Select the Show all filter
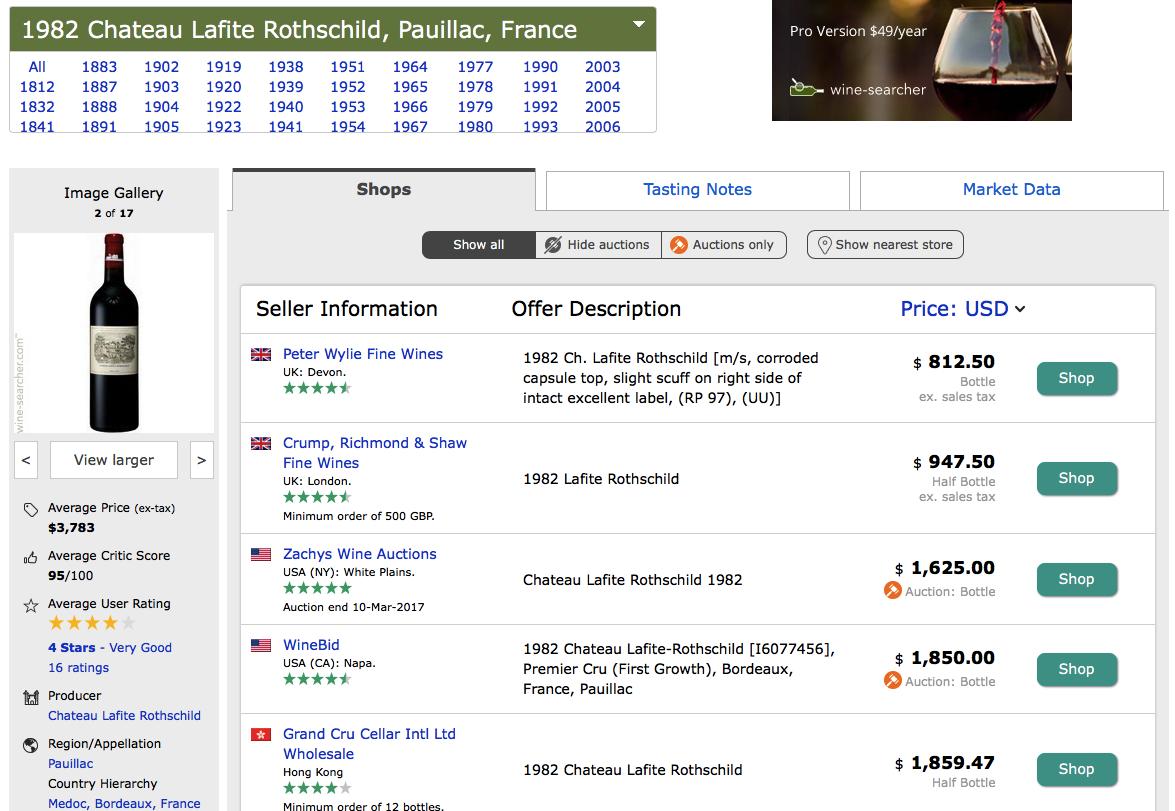The height and width of the screenshot is (811, 1175). pos(478,244)
